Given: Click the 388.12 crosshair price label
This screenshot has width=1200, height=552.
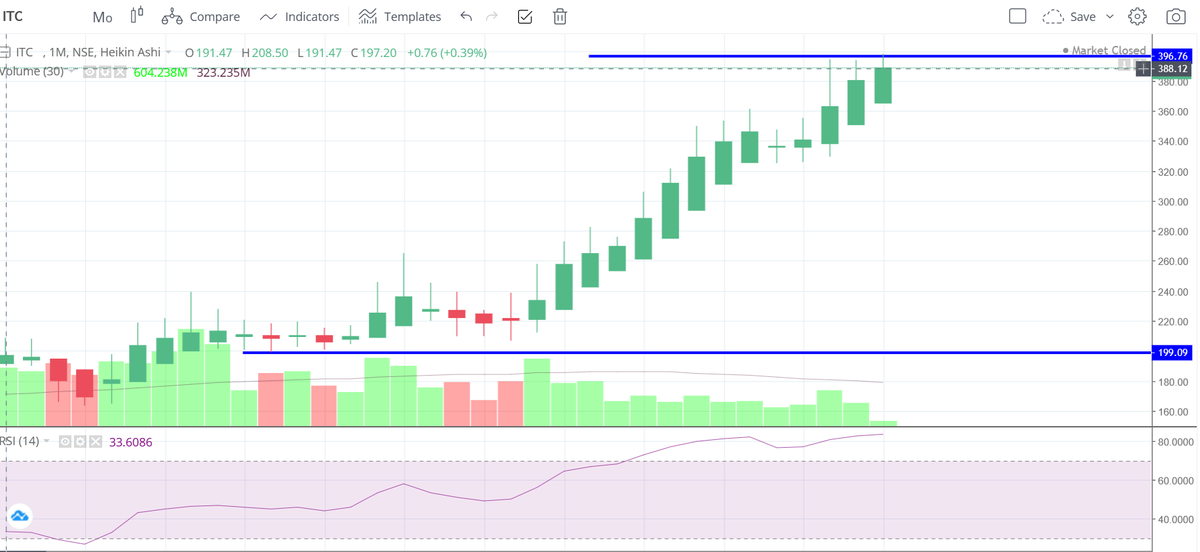Looking at the screenshot, I should 1174,69.
